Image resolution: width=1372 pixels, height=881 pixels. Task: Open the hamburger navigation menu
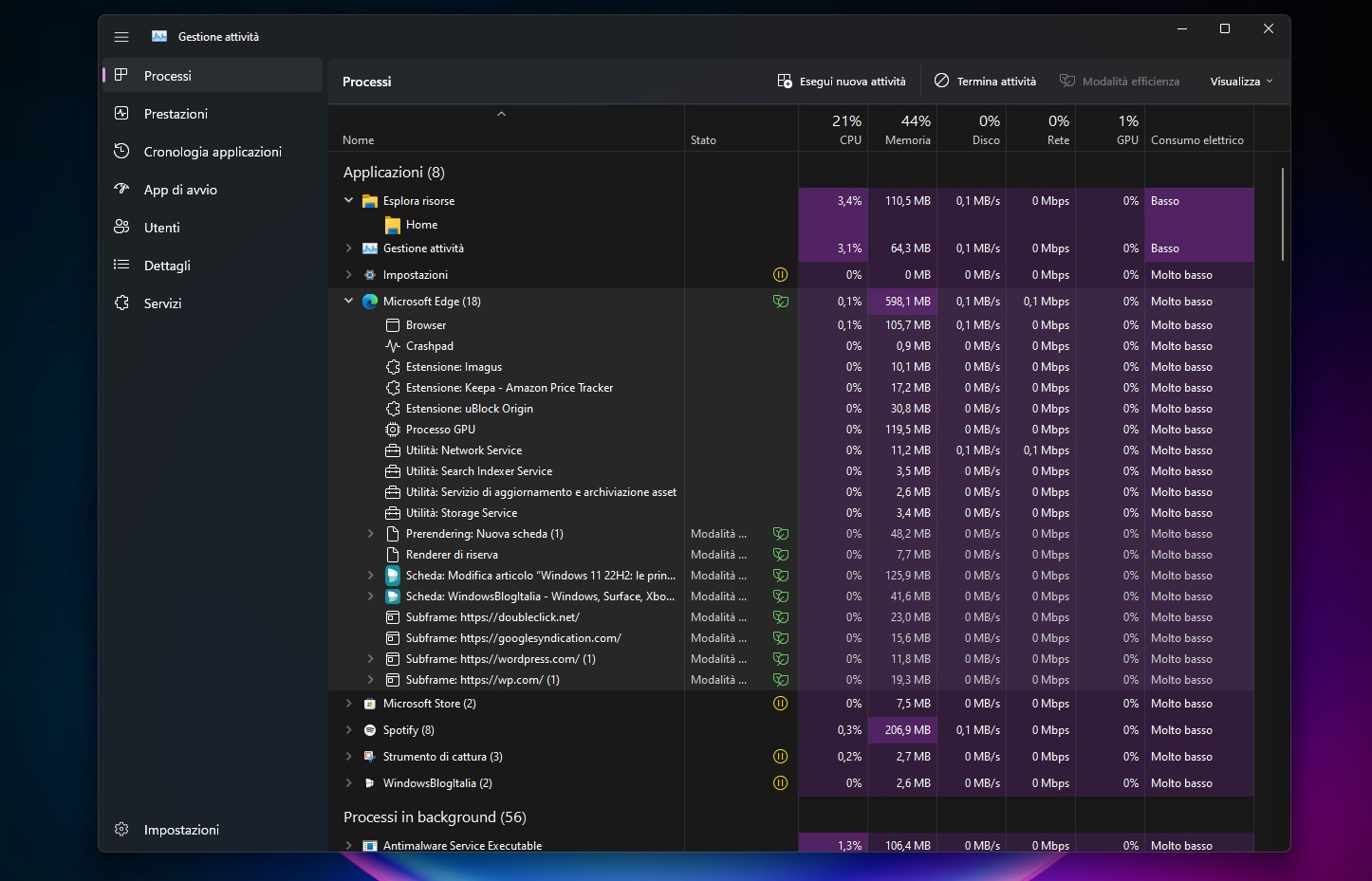pyautogui.click(x=121, y=37)
